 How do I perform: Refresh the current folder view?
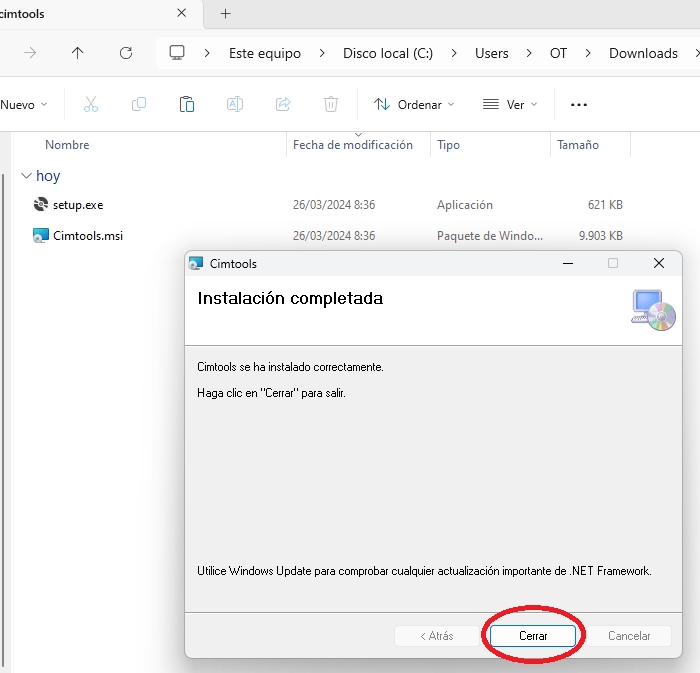(x=126, y=53)
